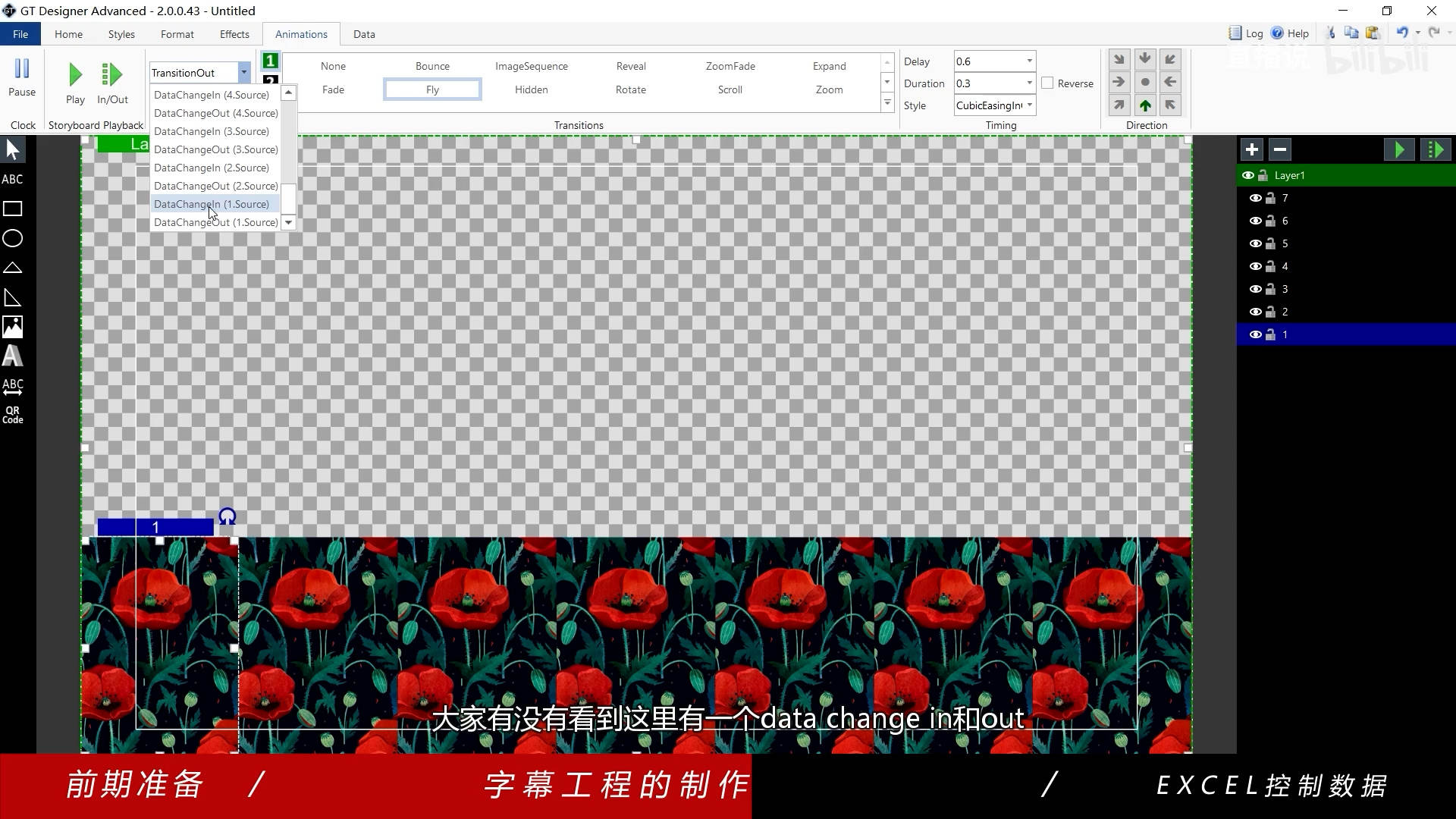Select the Ellipse shape tool

13,239
